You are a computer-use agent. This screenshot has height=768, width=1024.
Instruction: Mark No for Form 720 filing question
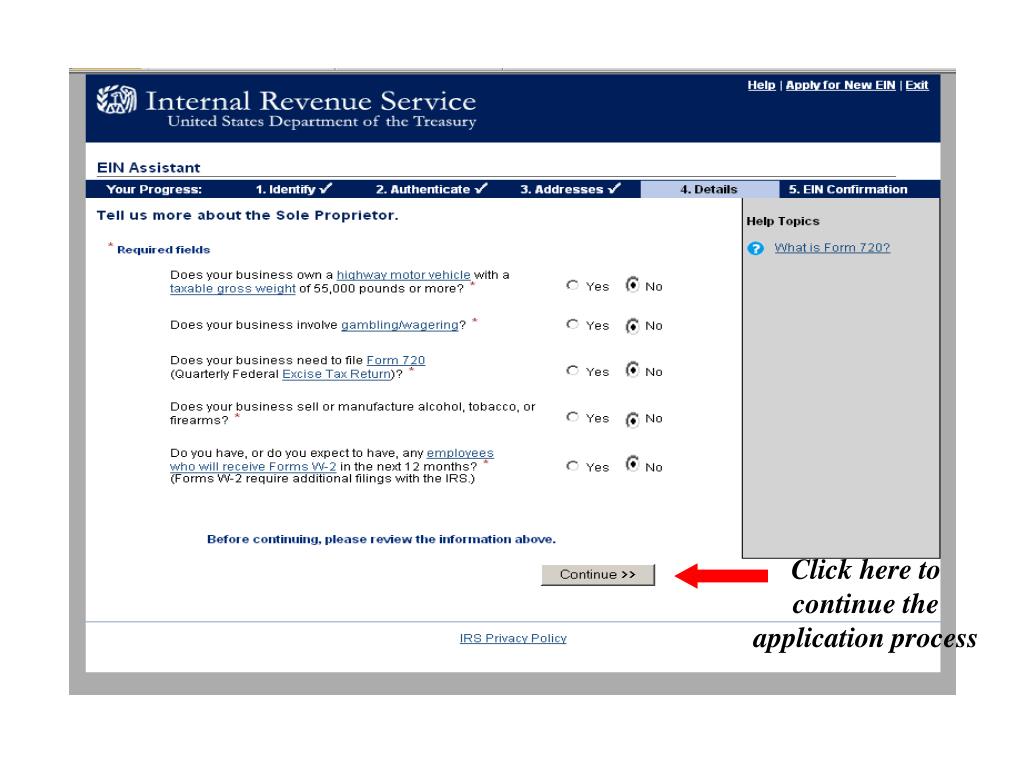[x=632, y=370]
